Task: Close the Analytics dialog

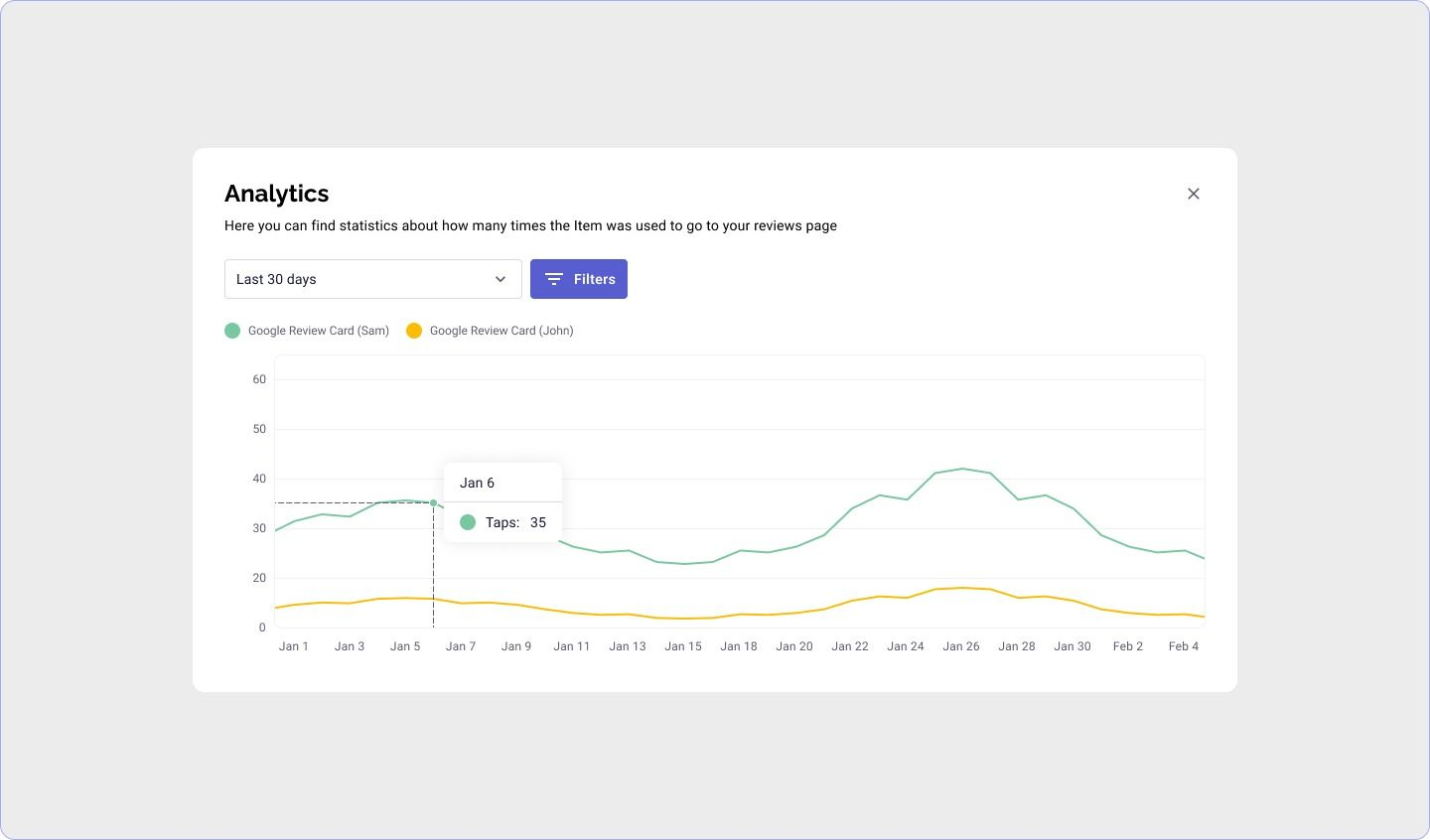Action: [1194, 194]
